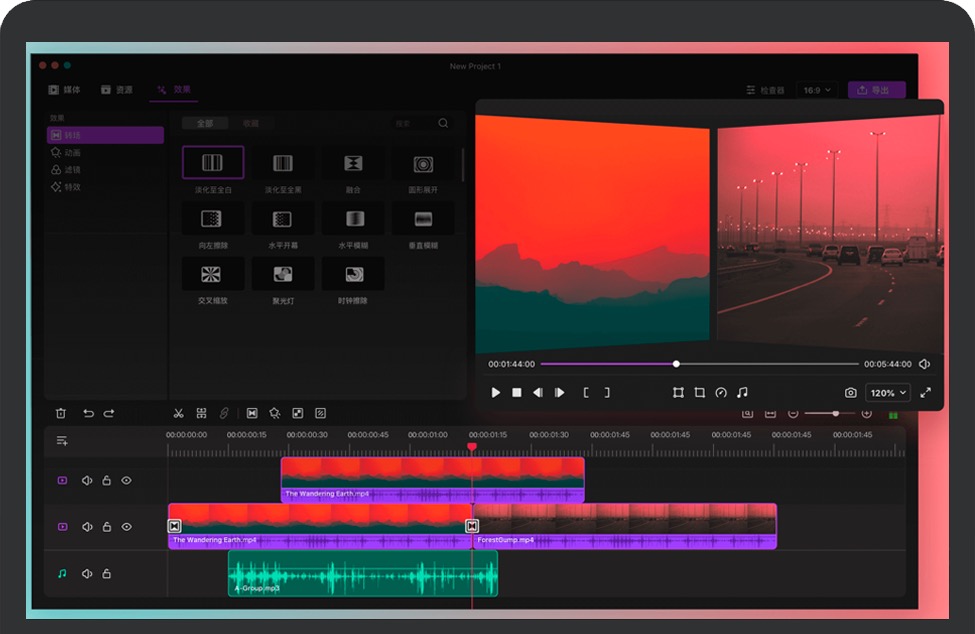This screenshot has height=634, width=975.
Task: Take a snapshot with the camera icon
Action: (x=850, y=393)
